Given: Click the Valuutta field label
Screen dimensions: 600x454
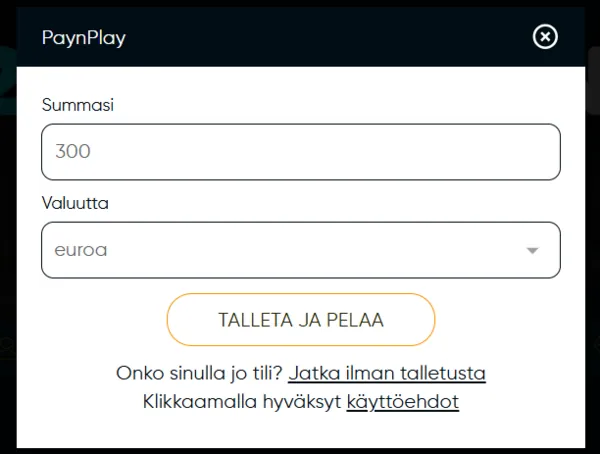Looking at the screenshot, I should coord(76,203).
